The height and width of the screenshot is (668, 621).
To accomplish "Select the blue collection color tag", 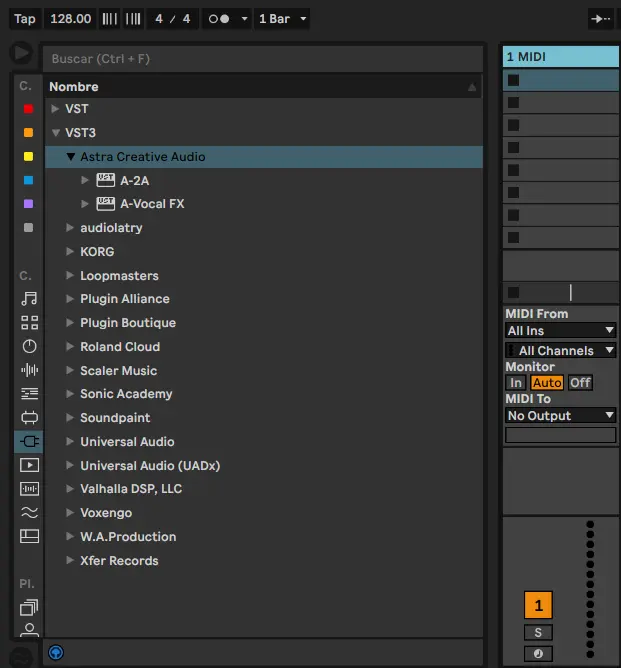I will click(28, 180).
